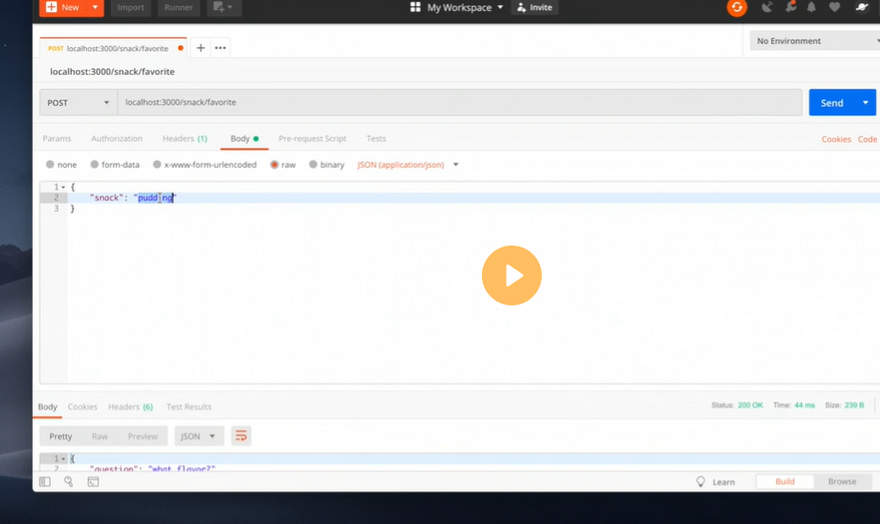Select the form-data body type

coord(115,164)
